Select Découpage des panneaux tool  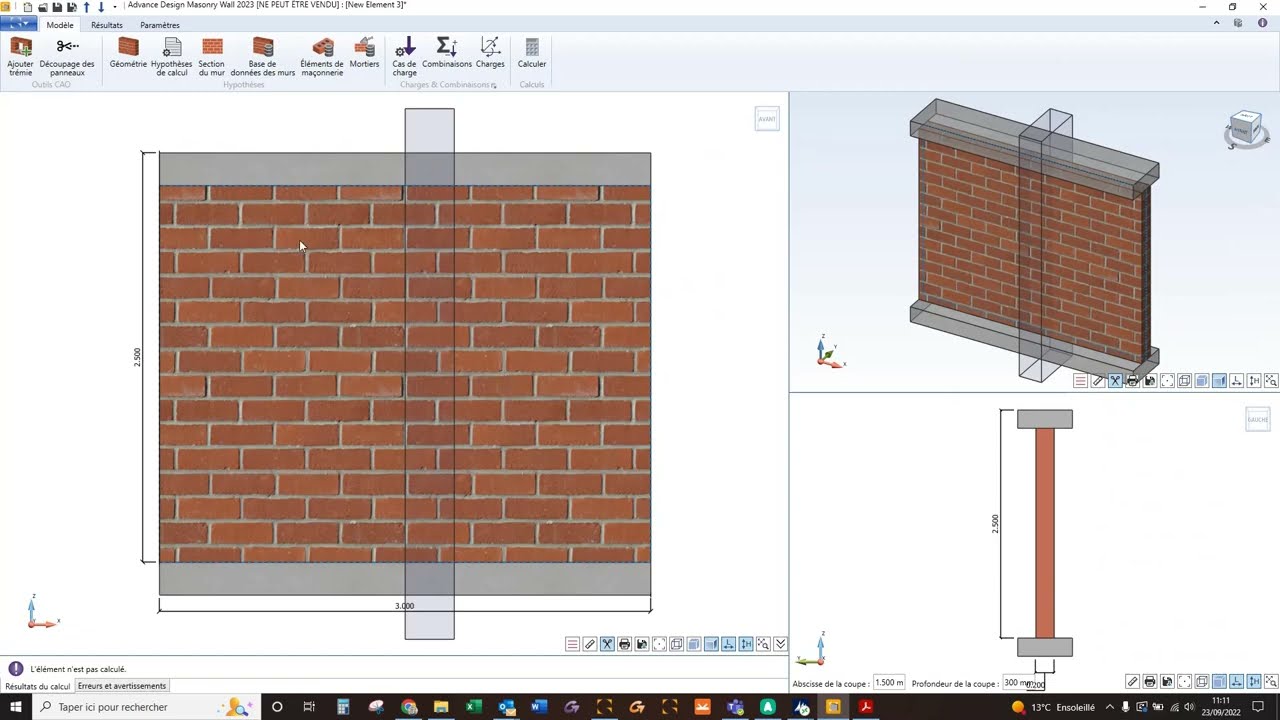(67, 57)
